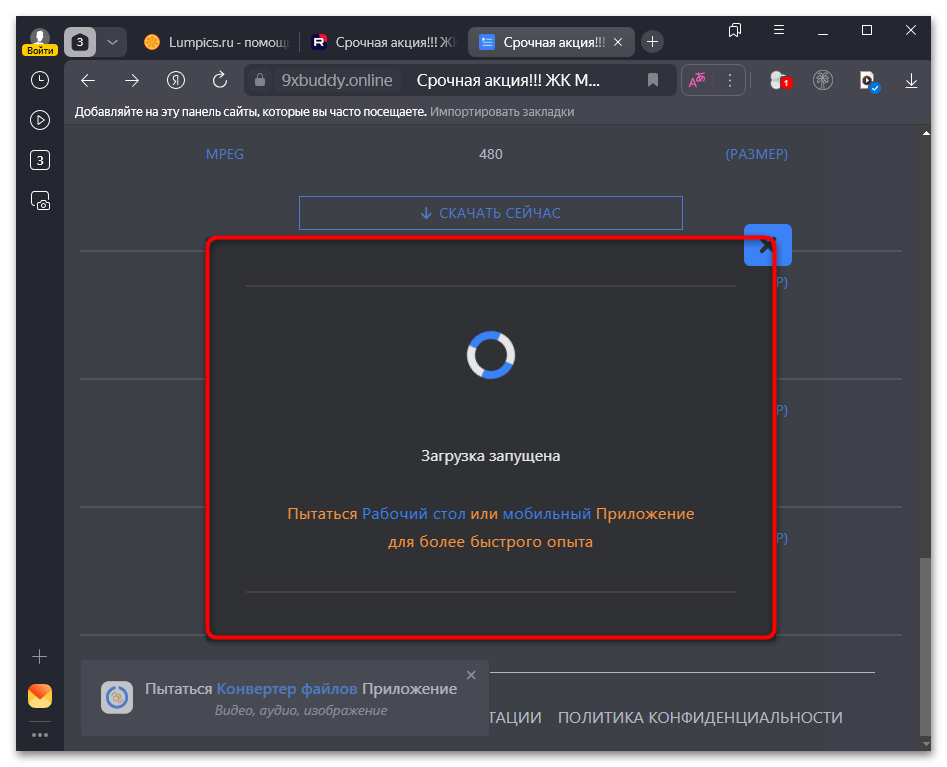
Task: Go forward to the next page
Action: pos(132,80)
